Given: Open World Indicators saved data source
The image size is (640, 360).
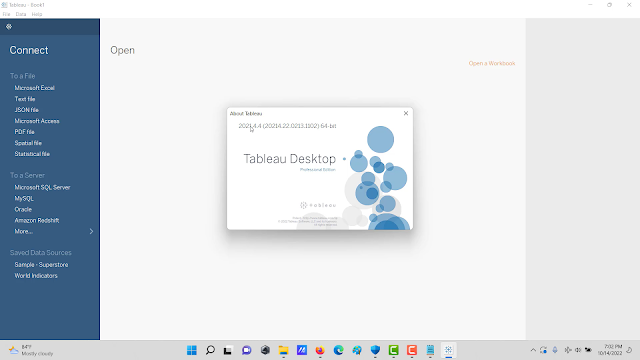Looking at the screenshot, I should click(36, 276).
